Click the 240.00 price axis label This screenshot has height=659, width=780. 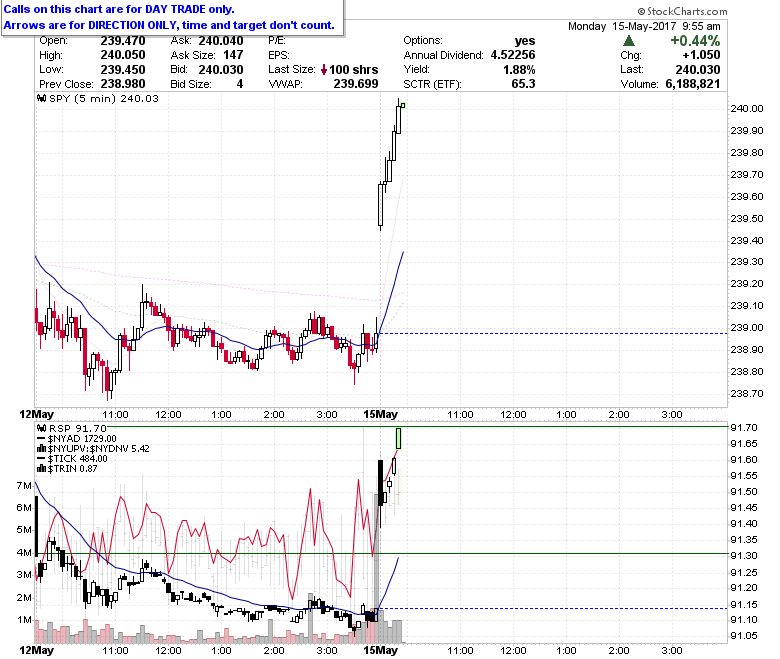click(x=746, y=109)
